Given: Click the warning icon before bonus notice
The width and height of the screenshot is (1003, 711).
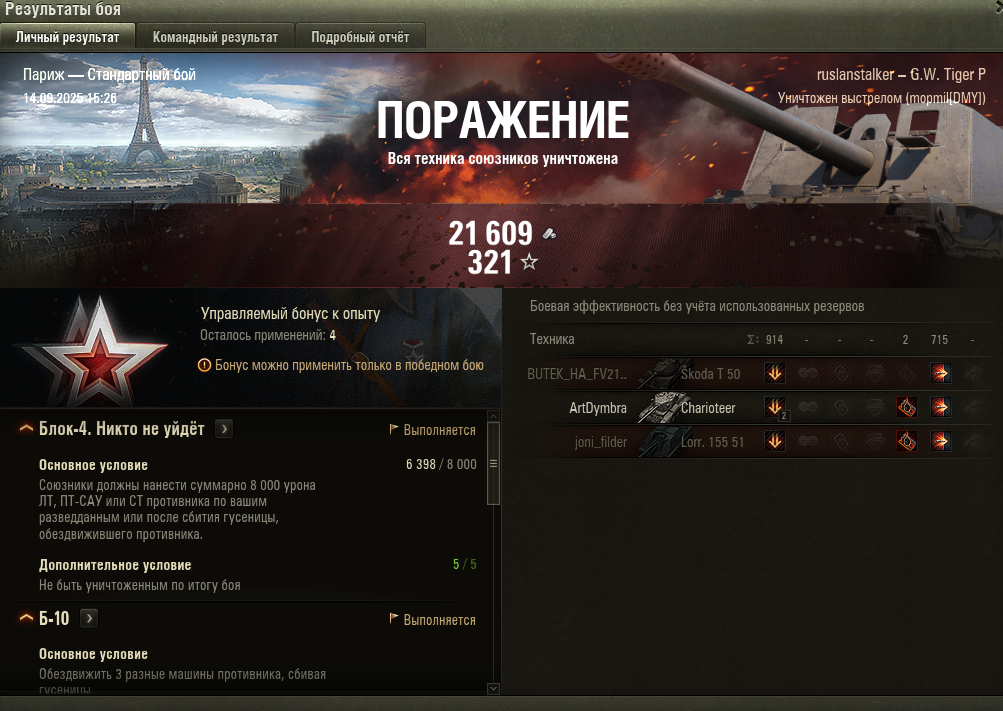Looking at the screenshot, I should click(x=204, y=365).
